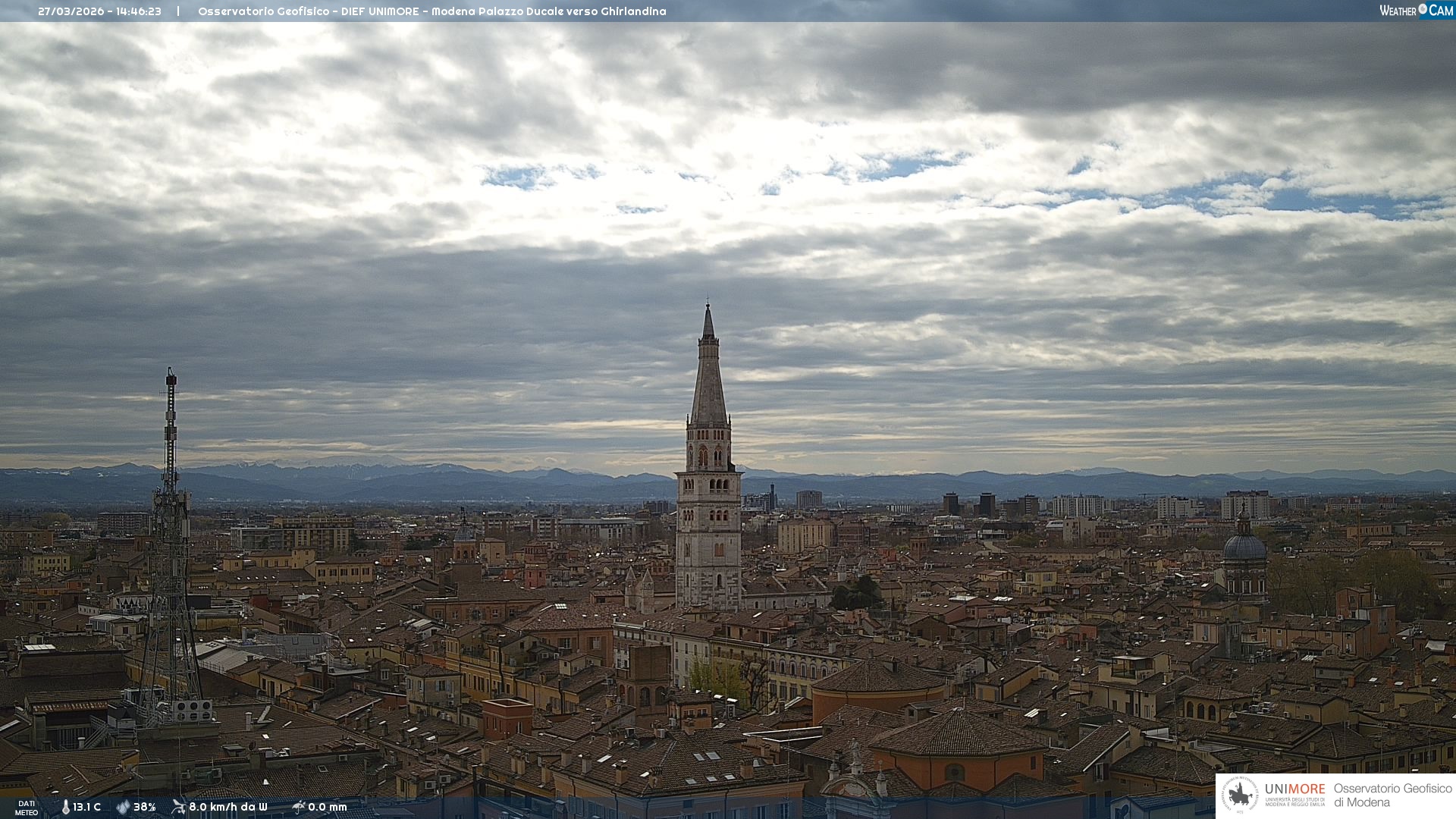Image resolution: width=1456 pixels, height=819 pixels.
Task: Click the 8.0 km/h da W wind reading
Action: [227, 807]
